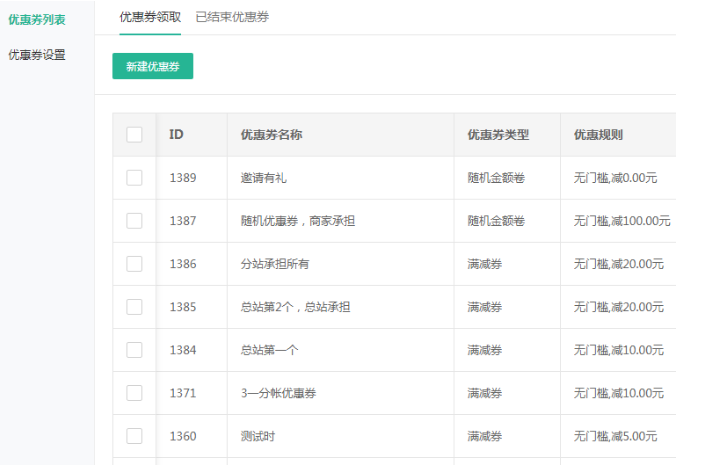The height and width of the screenshot is (473, 708).
Task: Open 优惠券设置 in the sidebar
Action: coord(37,55)
